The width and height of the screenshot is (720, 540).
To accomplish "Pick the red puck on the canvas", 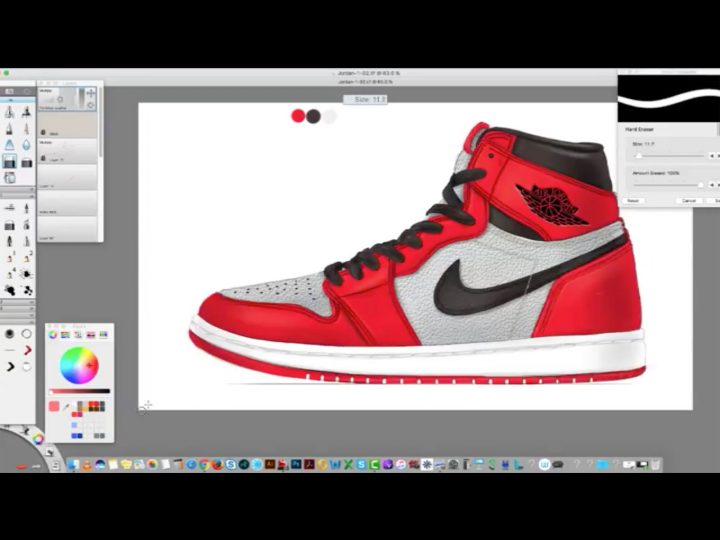I will pos(298,116).
